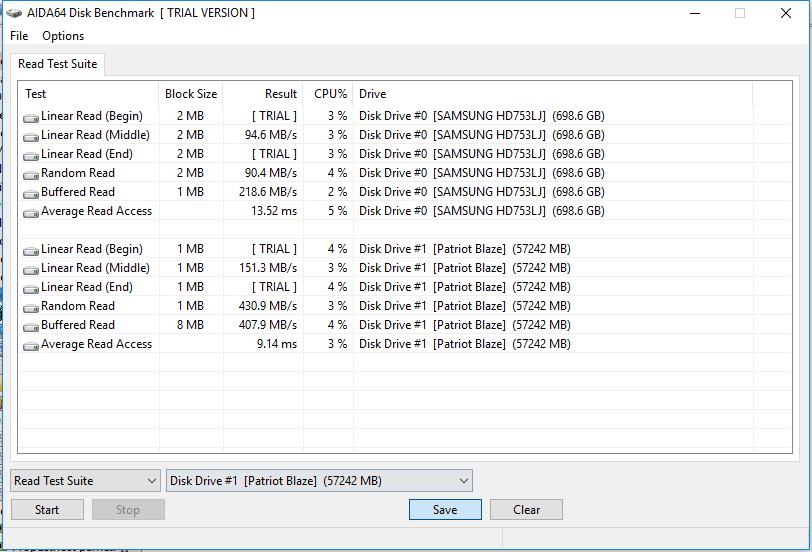Click drive icon of Patriot Blaze Buffered Read row
Viewport: 812px width, 552px height.
pos(31,327)
